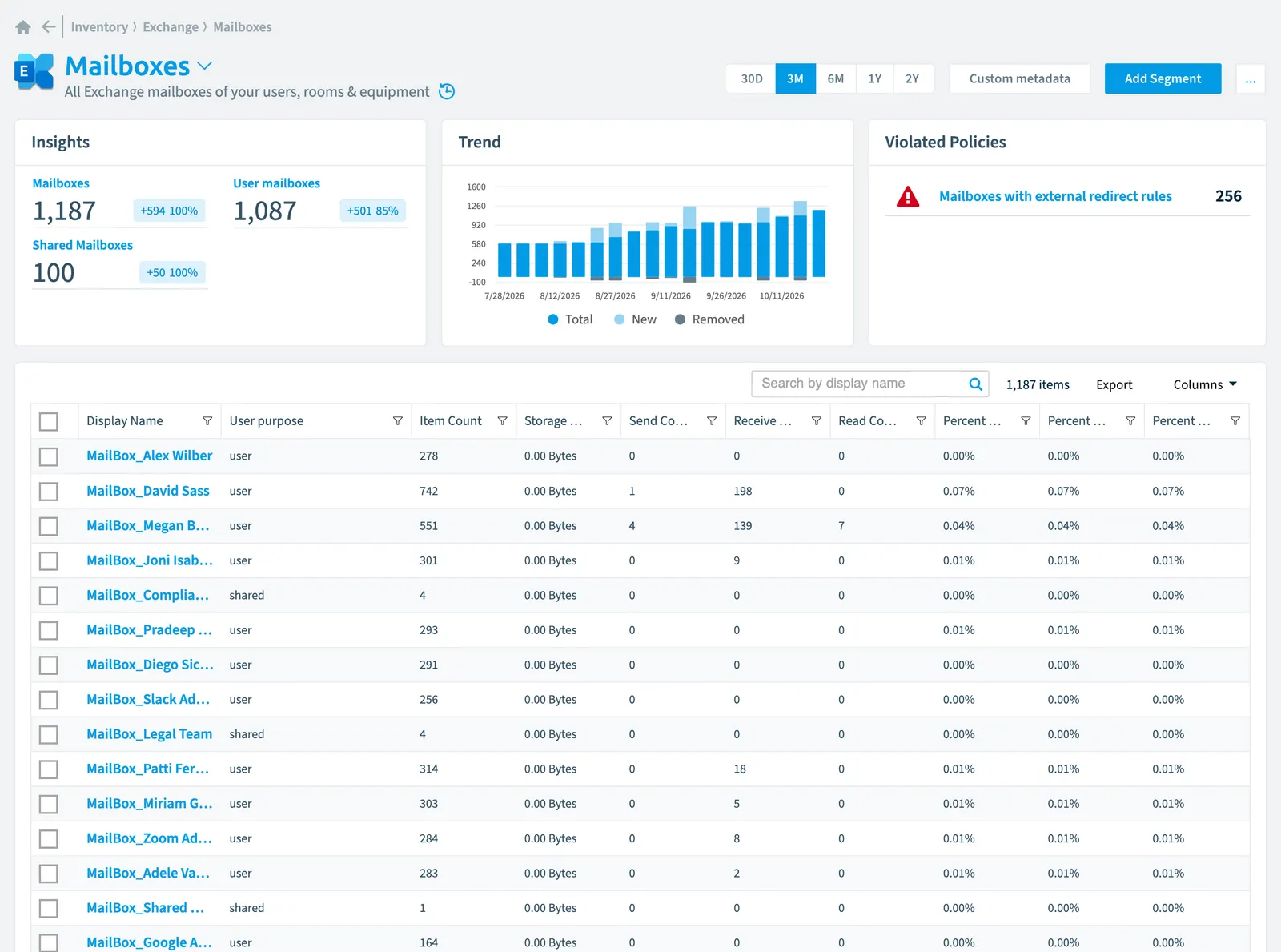Toggle the select-all header checkbox

(49, 421)
